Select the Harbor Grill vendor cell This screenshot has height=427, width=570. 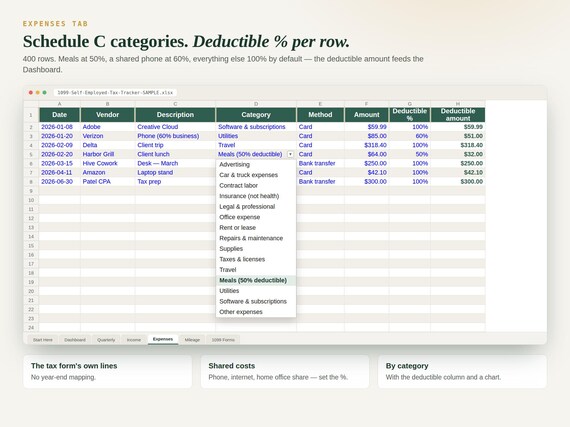[x=108, y=154]
